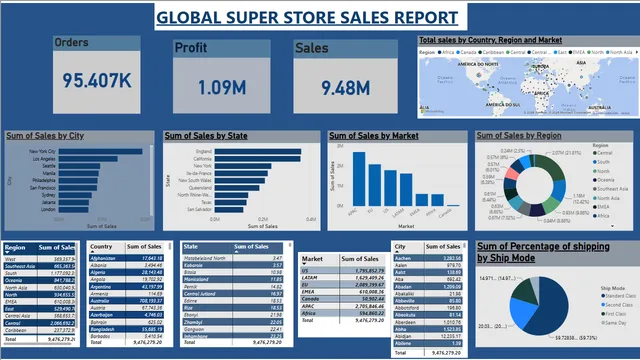Select the Central Jutland row in the State table
Image resolution: width=640 pixels, height=360 pixels.
[233, 294]
